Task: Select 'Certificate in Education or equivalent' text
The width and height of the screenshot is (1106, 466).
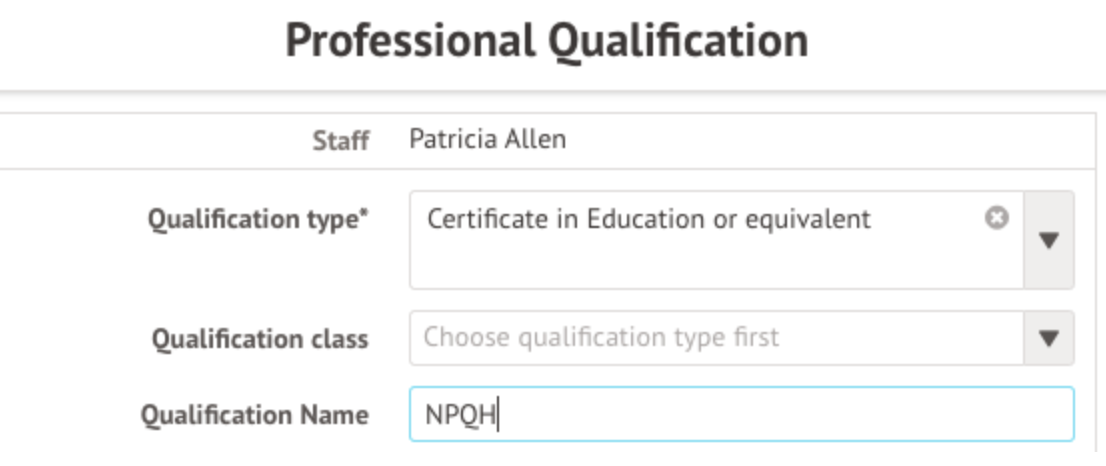Action: (648, 218)
